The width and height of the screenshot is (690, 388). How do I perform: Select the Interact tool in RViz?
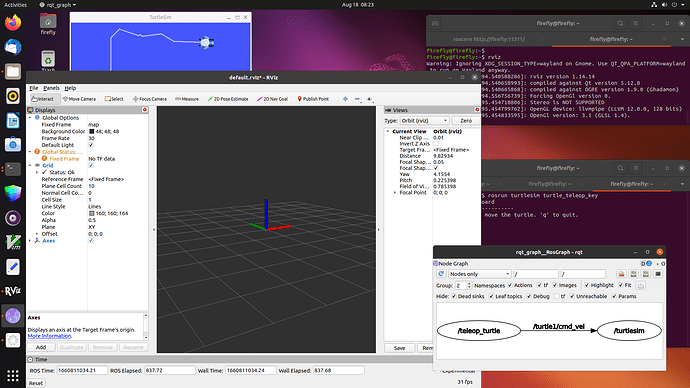point(43,99)
